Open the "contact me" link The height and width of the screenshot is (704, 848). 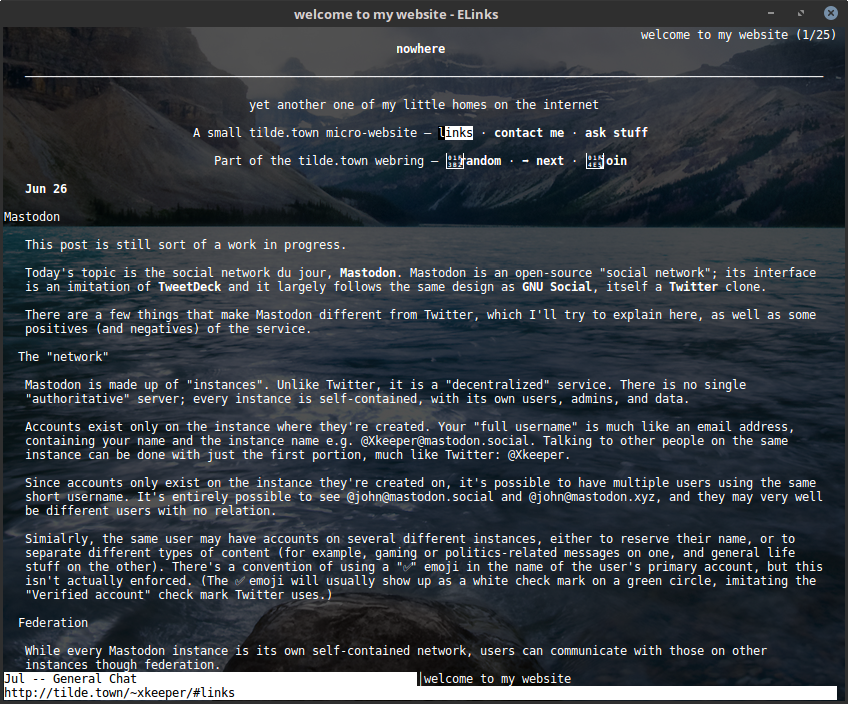pos(529,133)
